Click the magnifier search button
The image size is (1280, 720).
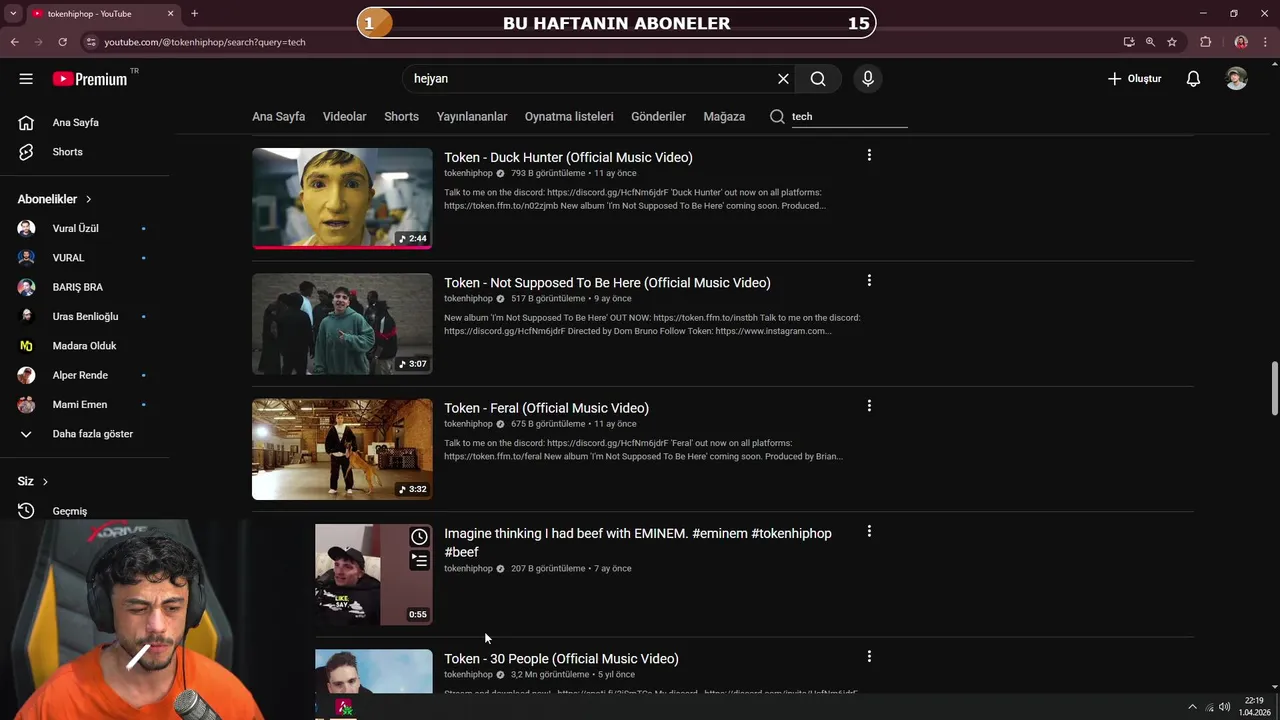pos(818,79)
